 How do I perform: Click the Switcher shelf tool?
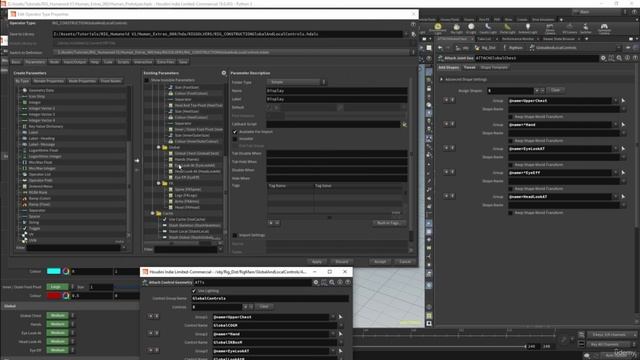pyautogui.click(x=586, y=29)
